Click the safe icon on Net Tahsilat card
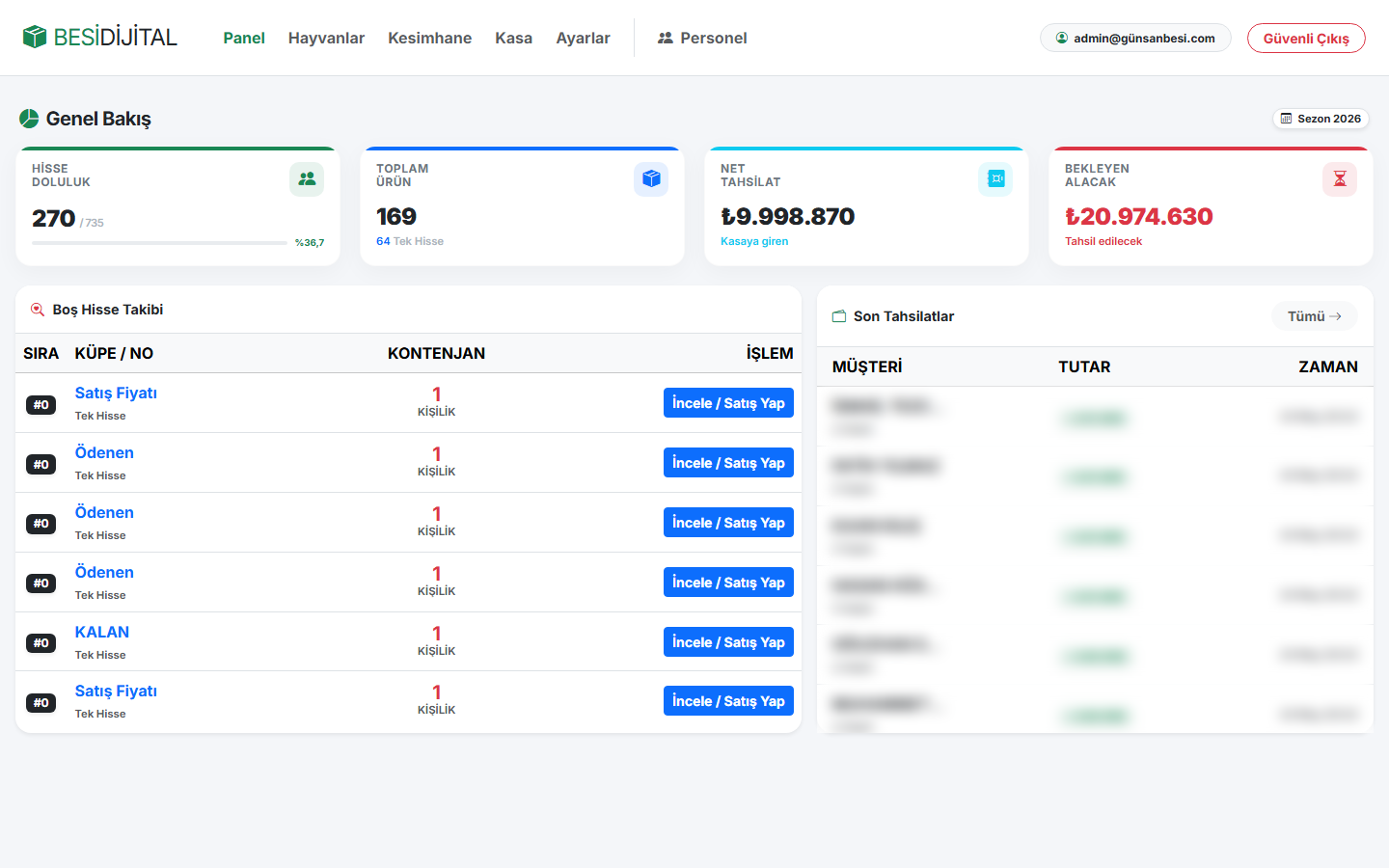 tap(995, 178)
